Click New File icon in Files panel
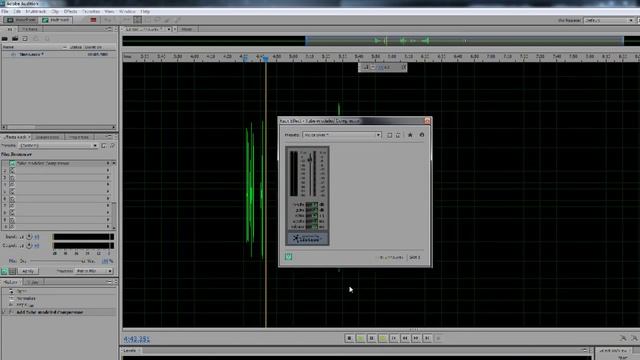 click(25, 38)
